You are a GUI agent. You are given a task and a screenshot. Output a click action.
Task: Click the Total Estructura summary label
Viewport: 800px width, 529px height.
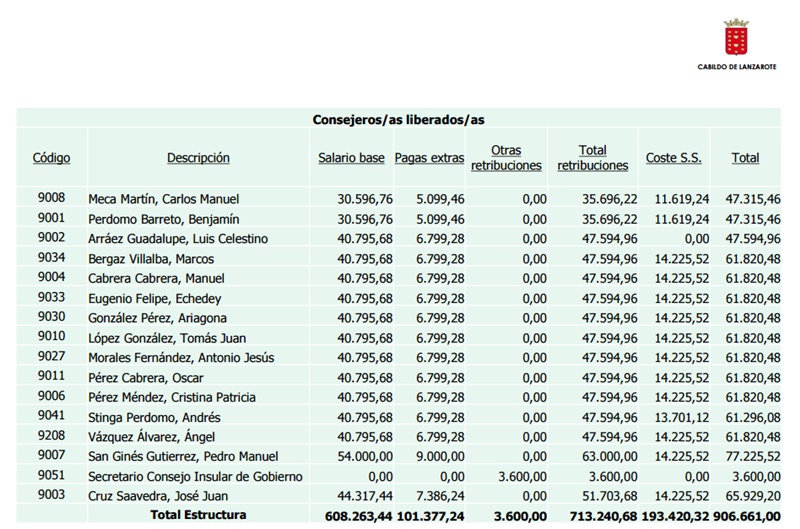pyautogui.click(x=197, y=516)
